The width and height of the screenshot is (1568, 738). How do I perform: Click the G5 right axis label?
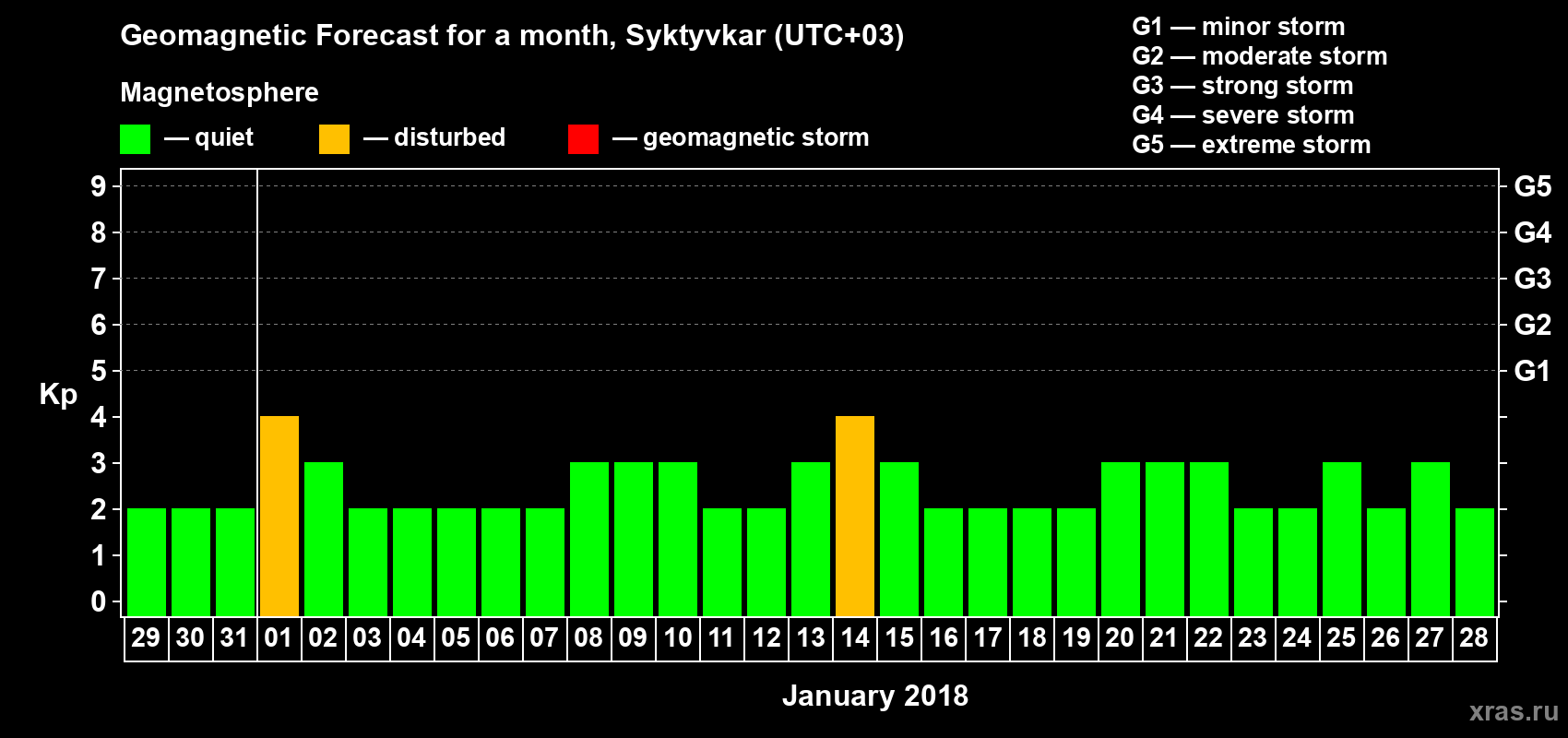coord(1533,186)
